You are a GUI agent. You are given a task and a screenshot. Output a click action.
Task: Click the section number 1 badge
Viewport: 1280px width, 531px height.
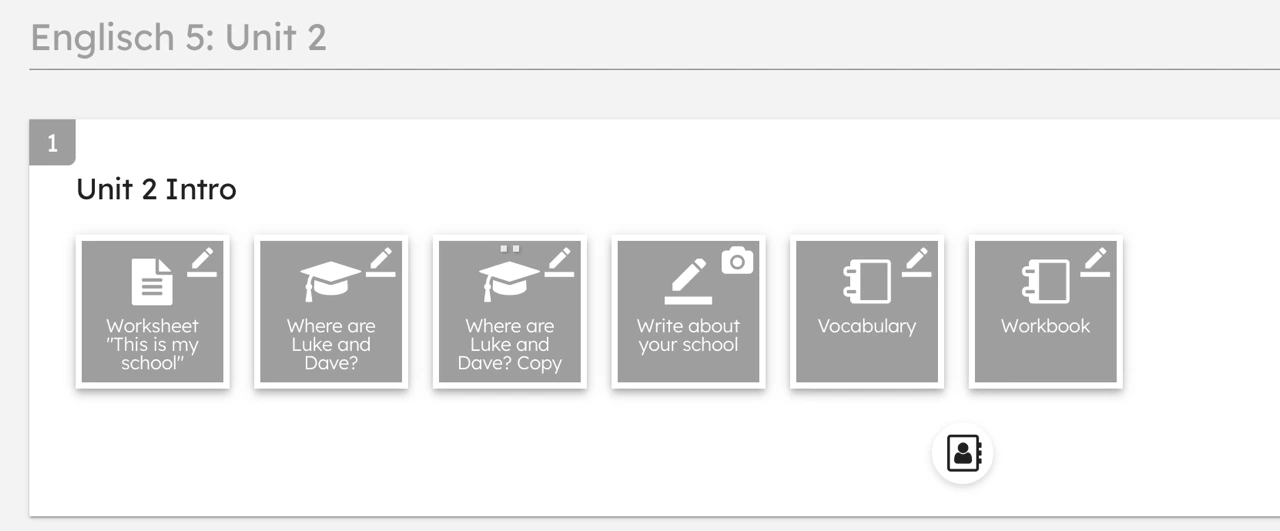(x=52, y=144)
